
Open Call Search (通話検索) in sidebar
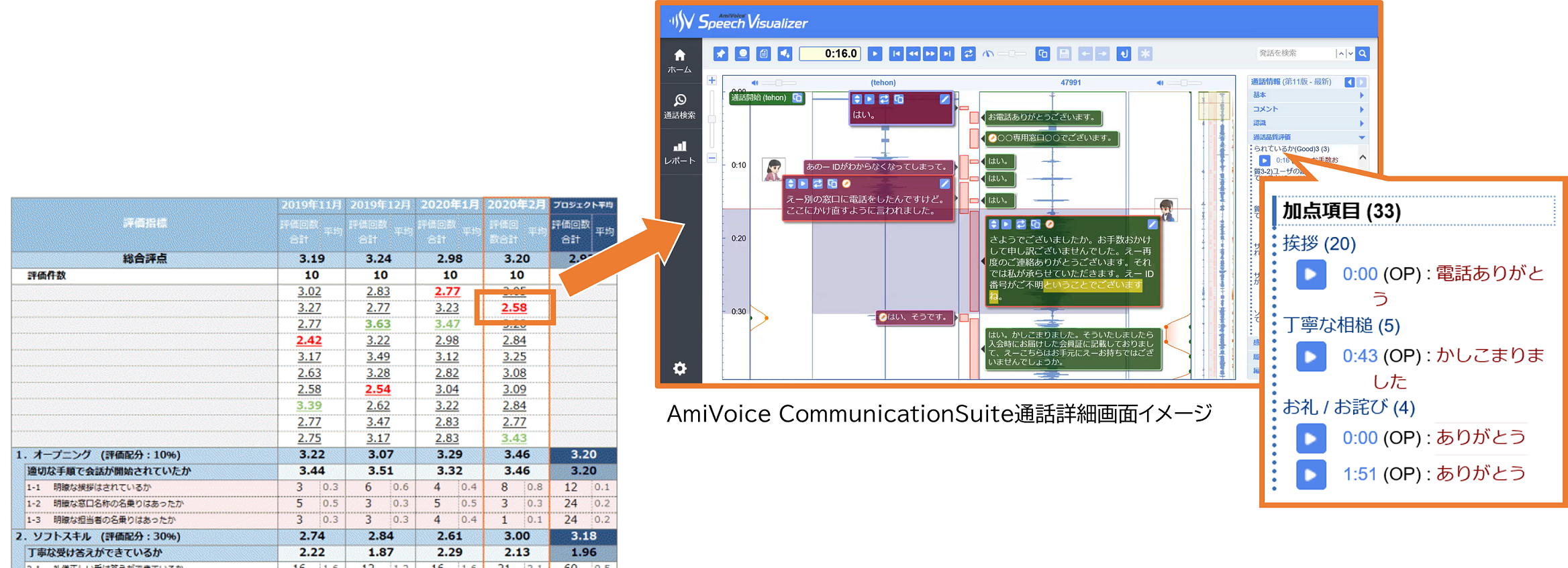coord(679,106)
